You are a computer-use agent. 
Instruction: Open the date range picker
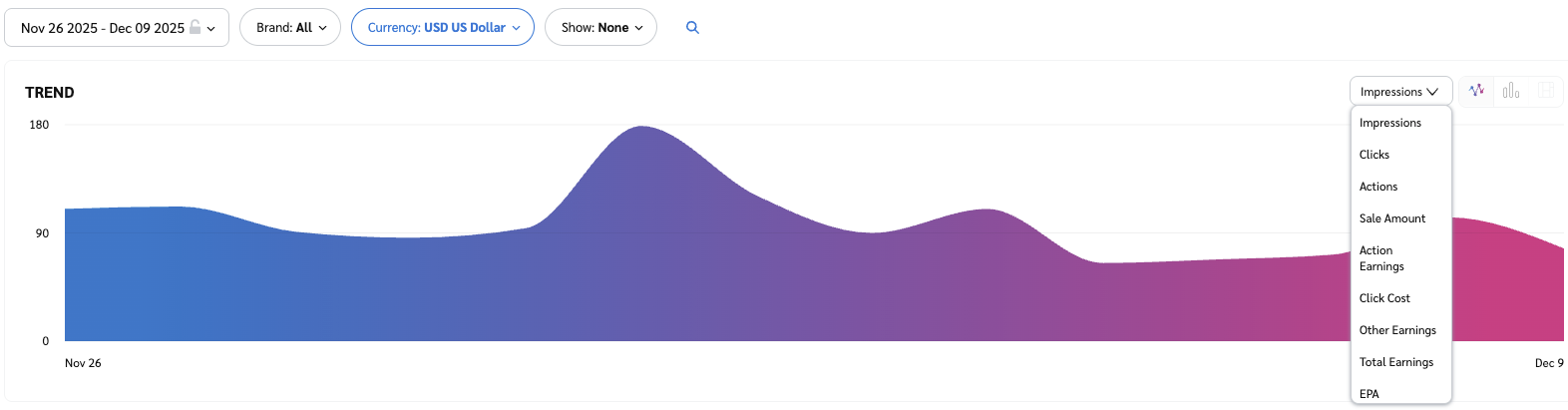point(117,28)
